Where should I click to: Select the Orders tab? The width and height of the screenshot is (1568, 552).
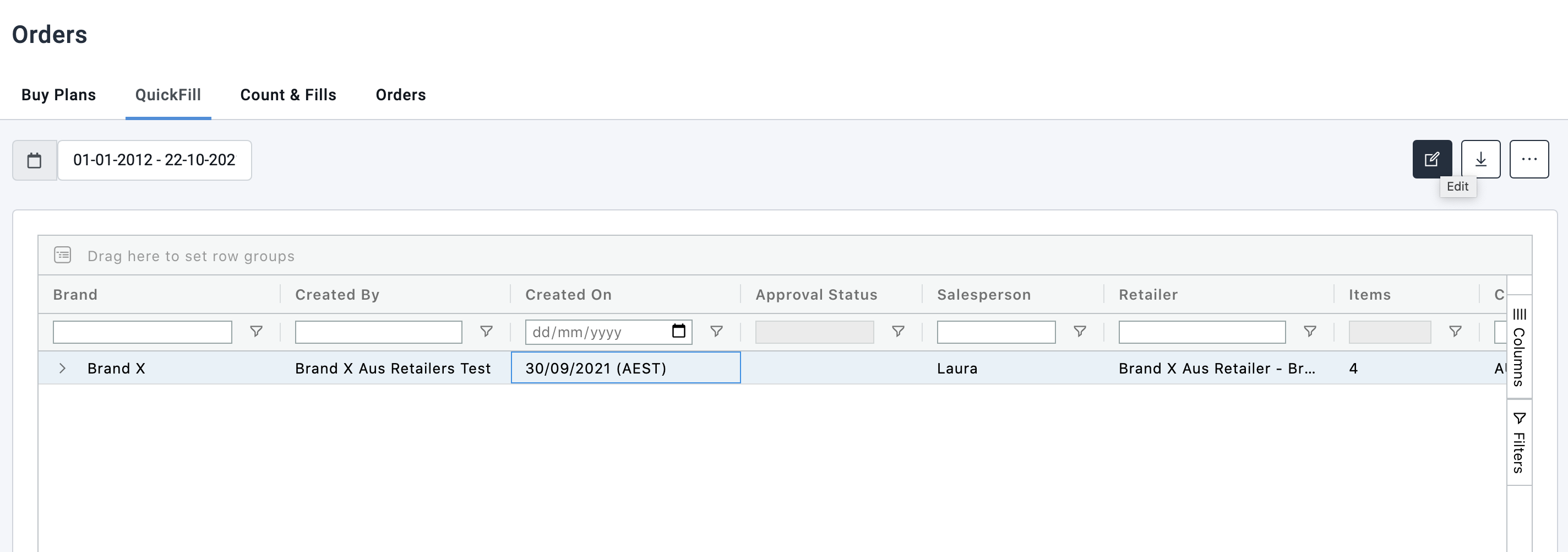tap(400, 95)
